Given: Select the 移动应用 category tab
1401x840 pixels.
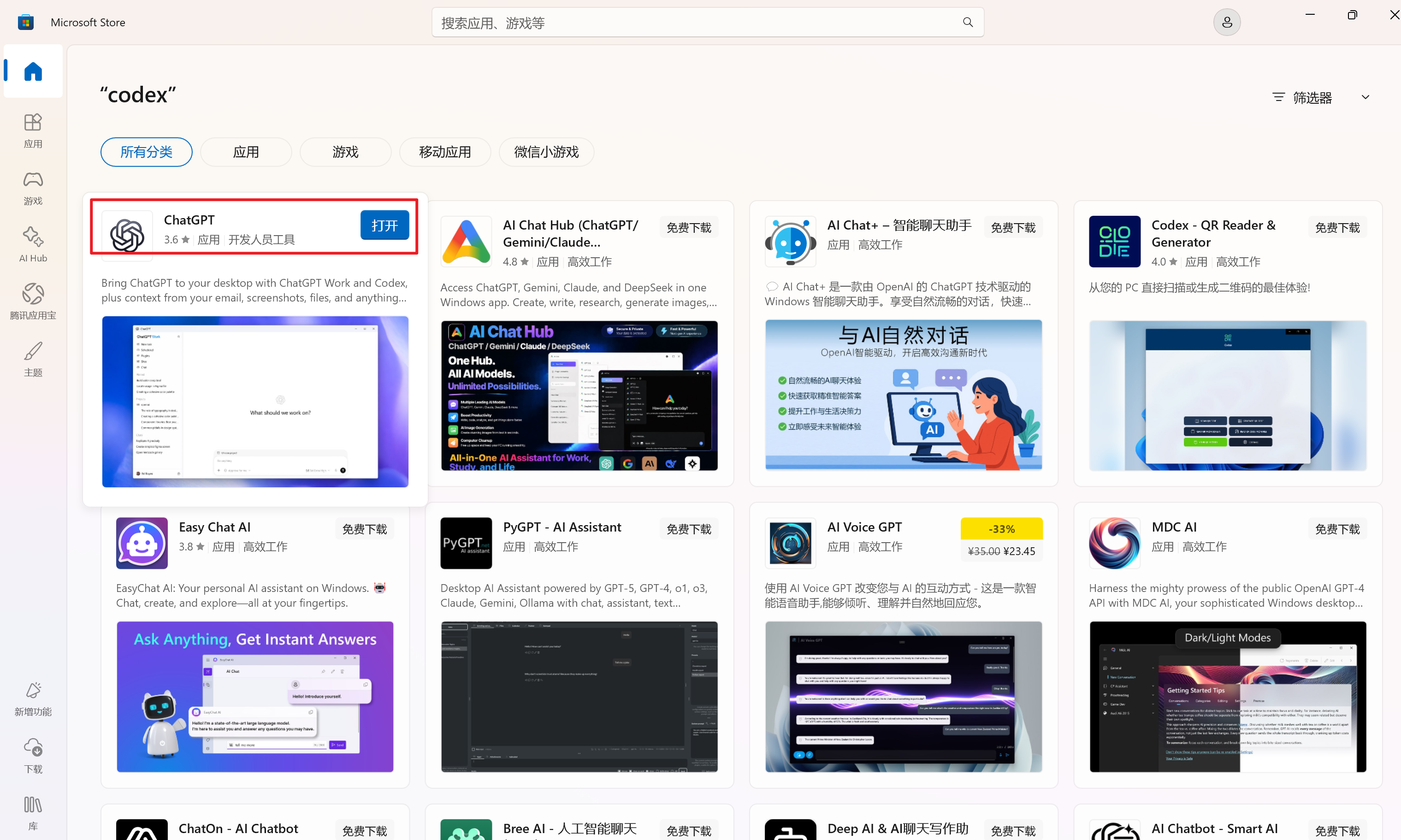Looking at the screenshot, I should [x=445, y=152].
